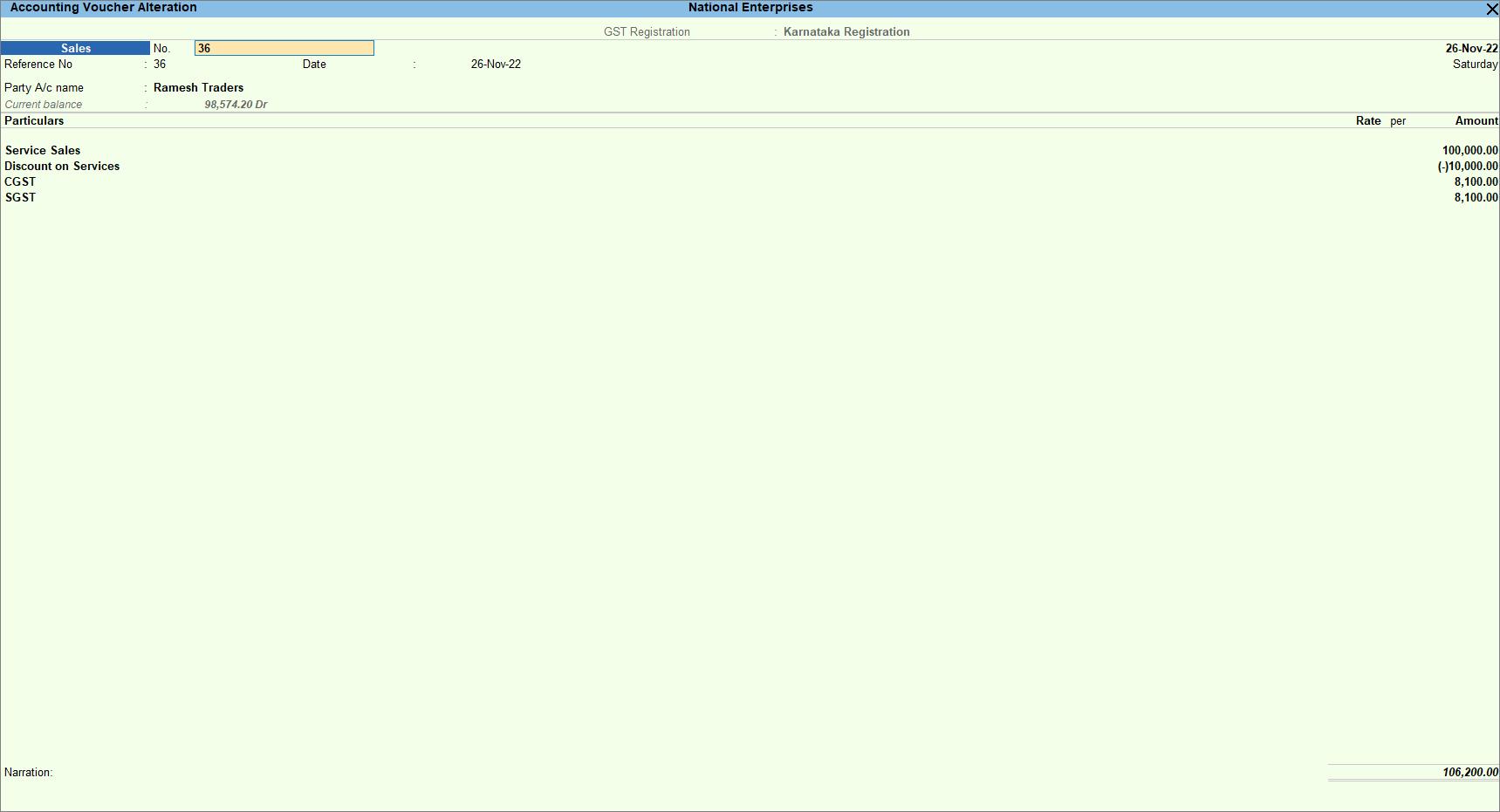Click the SGST ledger entry
The height and width of the screenshot is (812, 1500).
click(20, 198)
